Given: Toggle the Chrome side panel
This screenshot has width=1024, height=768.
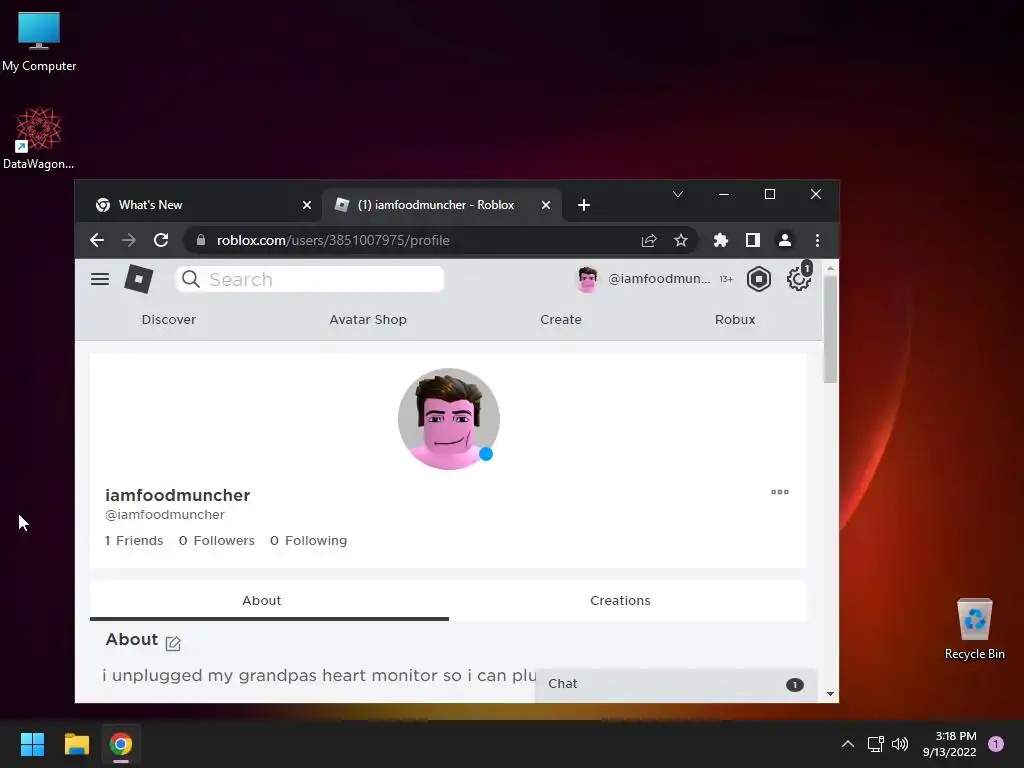Looking at the screenshot, I should [752, 240].
